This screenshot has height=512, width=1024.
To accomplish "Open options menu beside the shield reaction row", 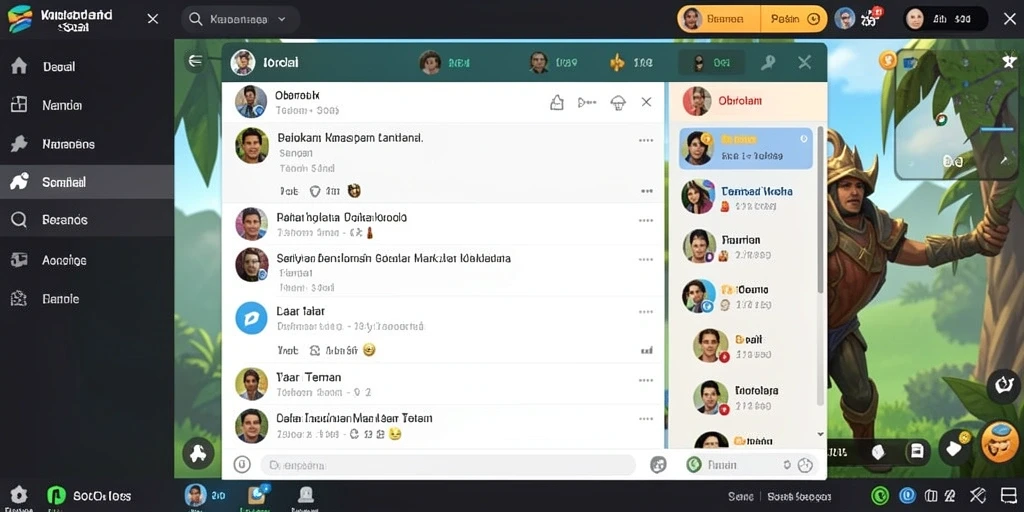I will point(647,191).
